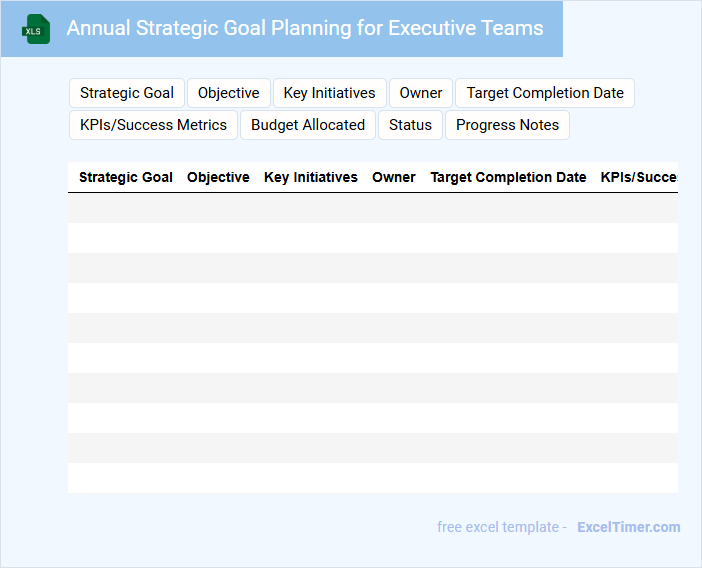Click the Strategic Goal column header

click(126, 177)
